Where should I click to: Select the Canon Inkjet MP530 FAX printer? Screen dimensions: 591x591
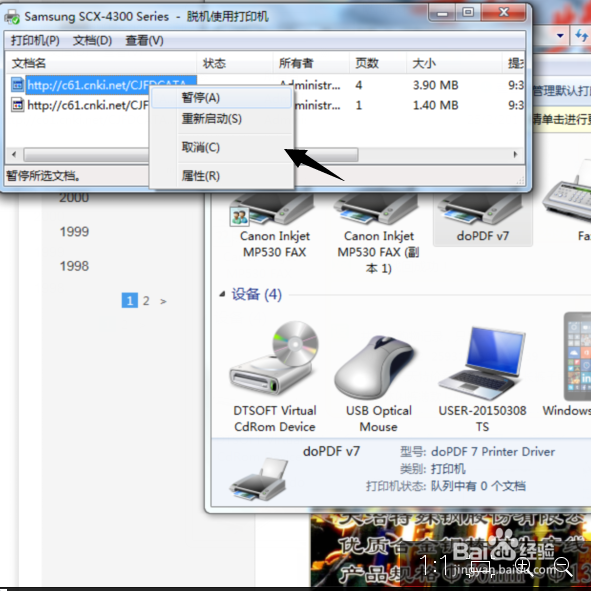pyautogui.click(x=275, y=226)
